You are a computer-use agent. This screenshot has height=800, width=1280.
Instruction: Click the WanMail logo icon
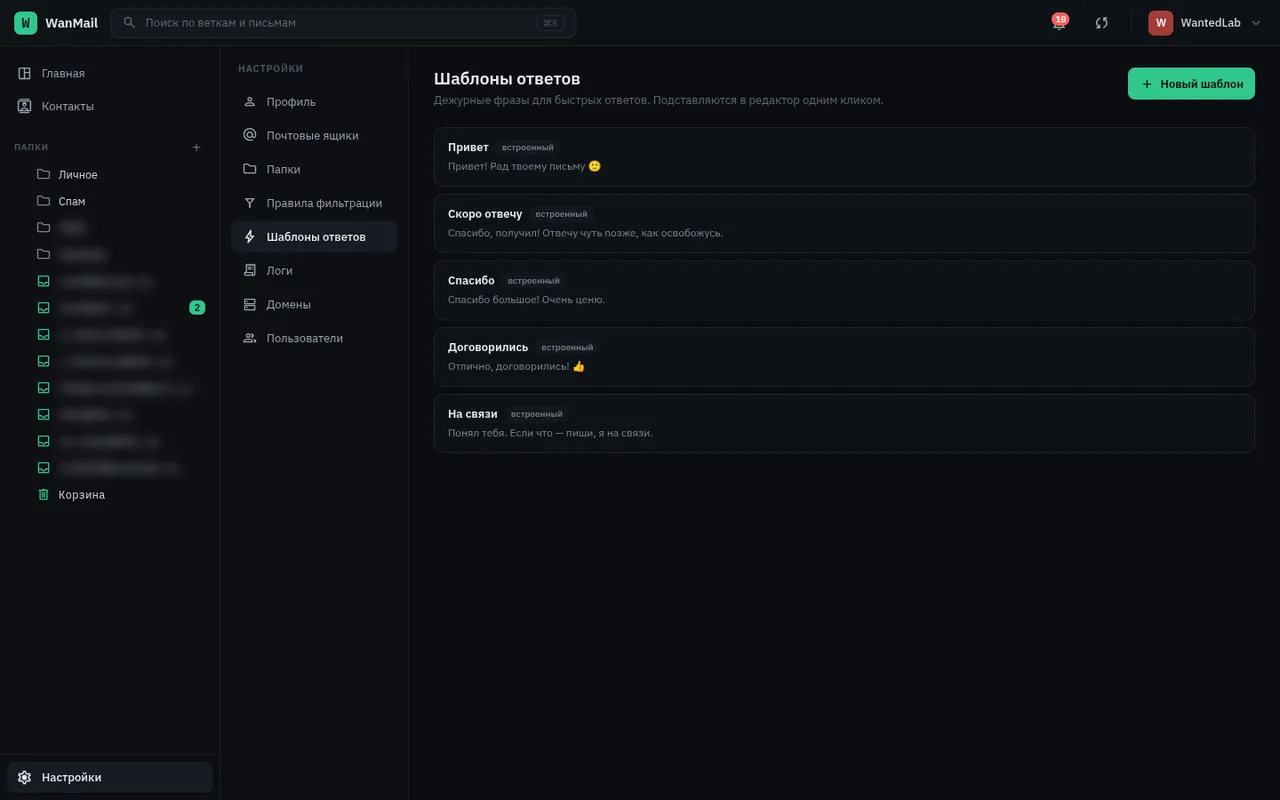point(26,23)
